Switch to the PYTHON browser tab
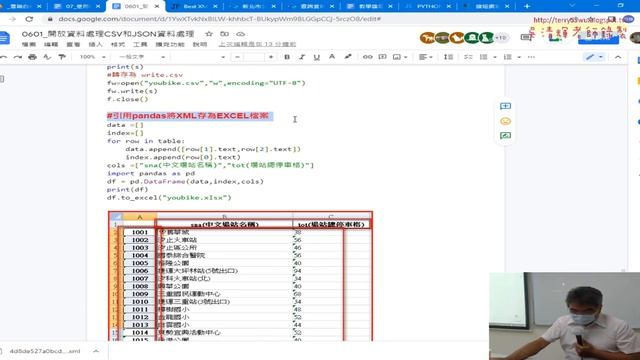The image size is (640, 360). click(429, 6)
